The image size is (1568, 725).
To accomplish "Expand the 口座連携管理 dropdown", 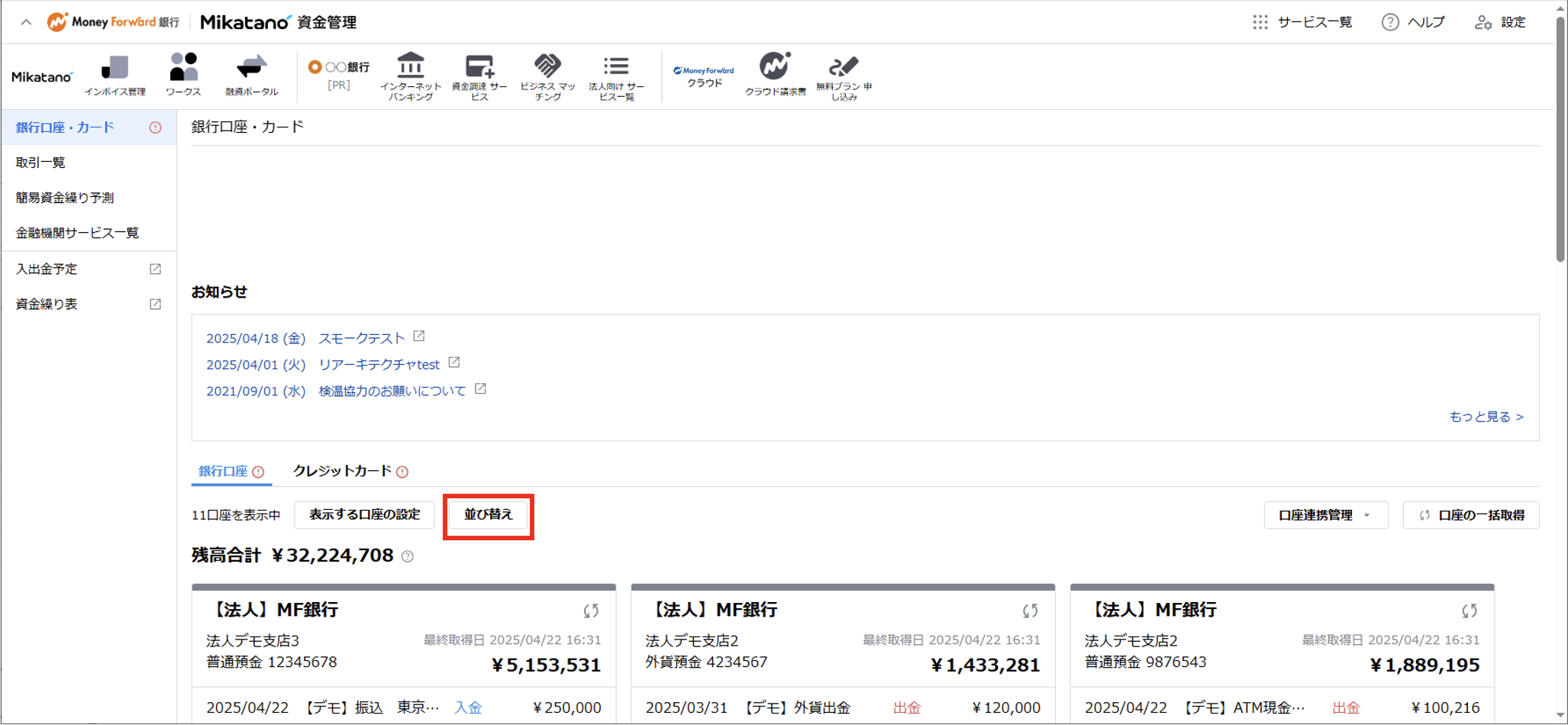I will click(1325, 515).
